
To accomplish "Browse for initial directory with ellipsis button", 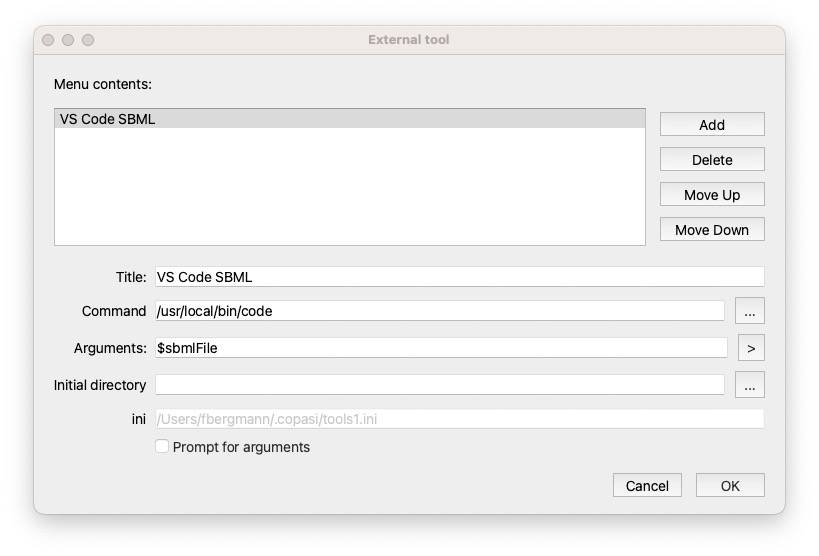I will (750, 385).
